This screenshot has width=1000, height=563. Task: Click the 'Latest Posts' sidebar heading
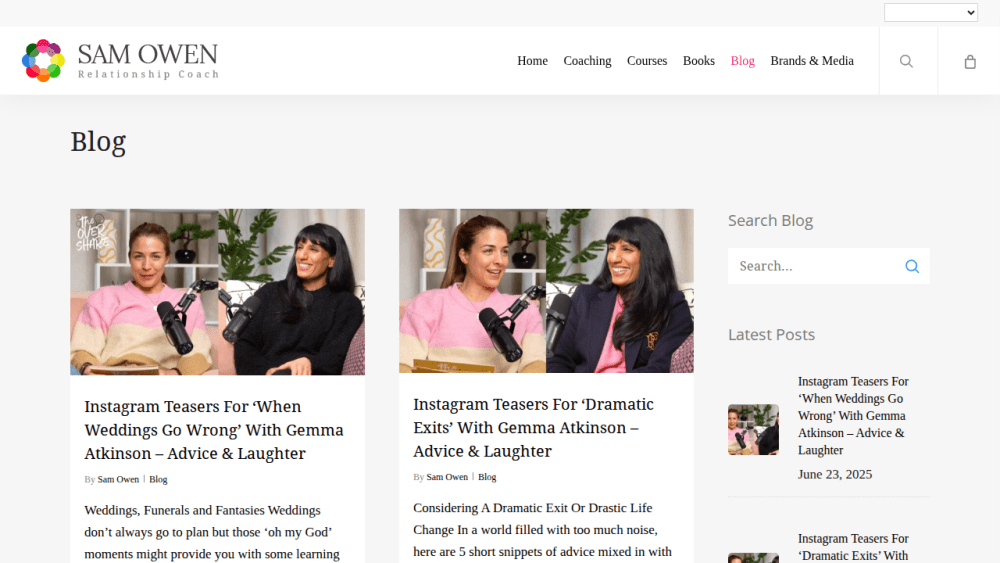tap(772, 335)
